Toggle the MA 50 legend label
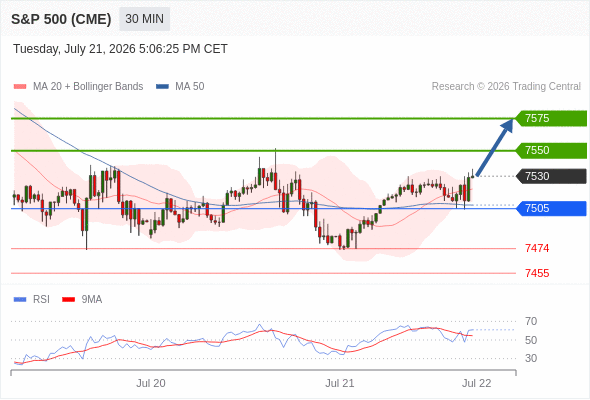The width and height of the screenshot is (590, 400). tap(190, 87)
